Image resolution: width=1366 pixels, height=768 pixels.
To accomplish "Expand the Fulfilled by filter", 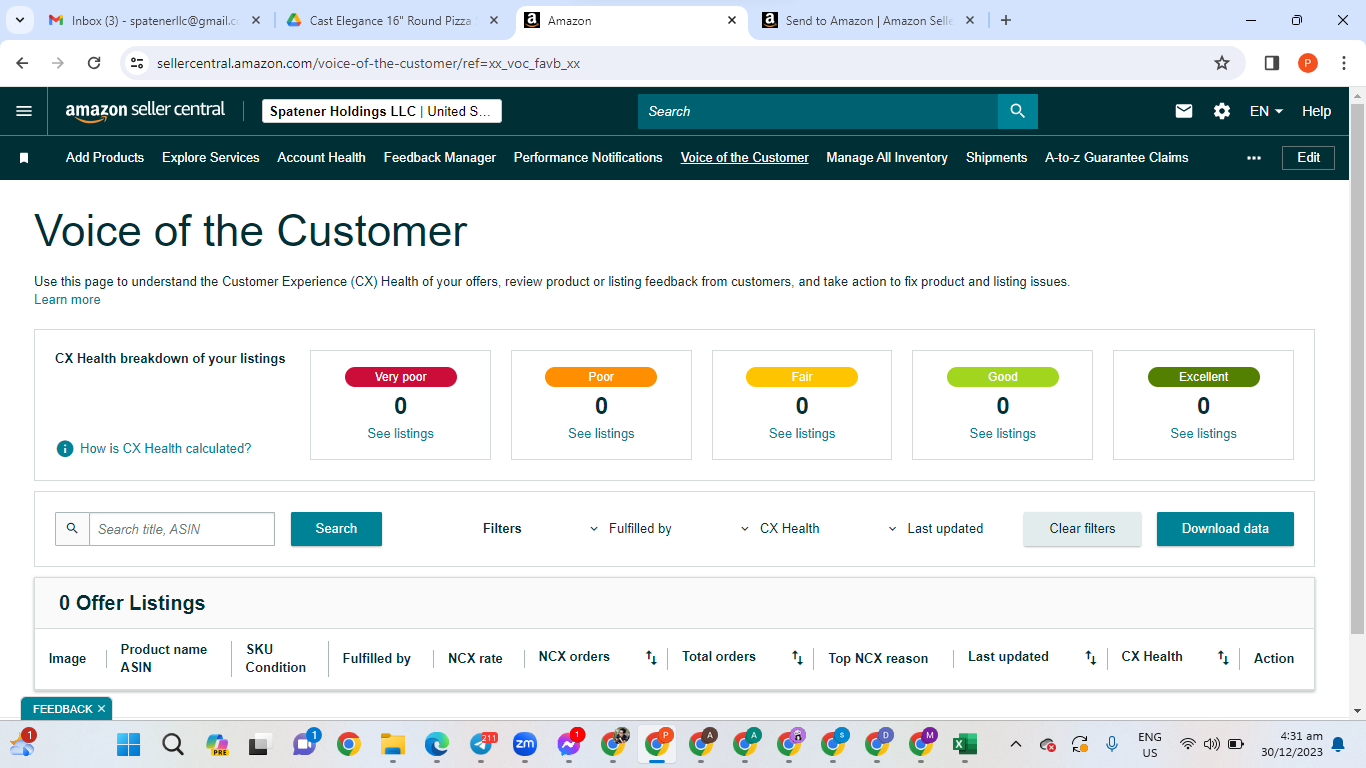I will click(630, 529).
